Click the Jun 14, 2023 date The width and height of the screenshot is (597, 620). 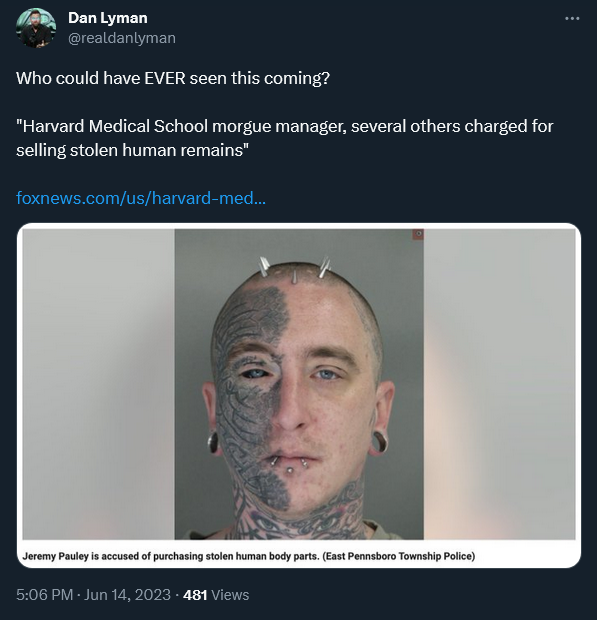click(x=127, y=595)
